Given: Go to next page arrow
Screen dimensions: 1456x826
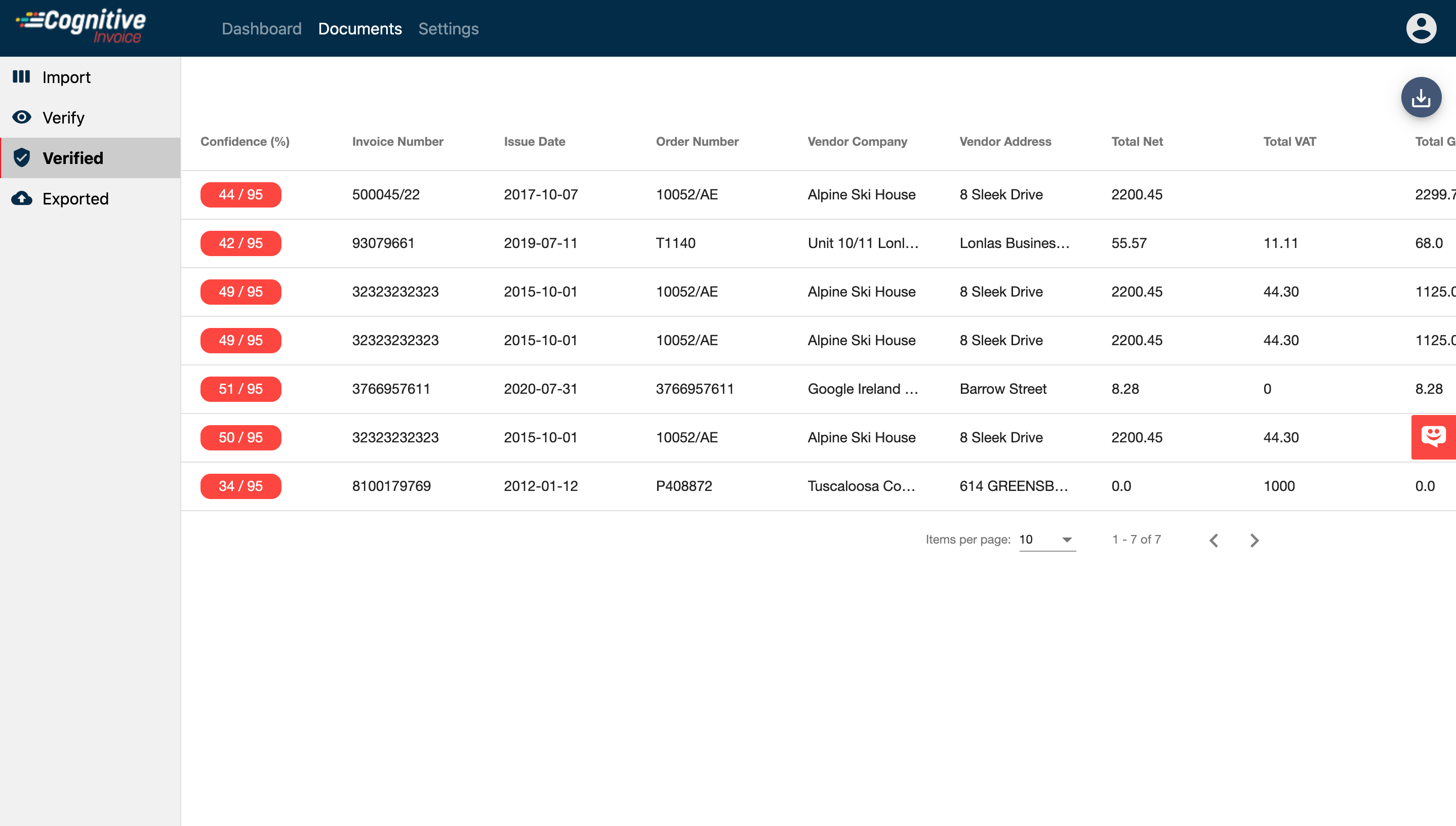Looking at the screenshot, I should point(1254,540).
